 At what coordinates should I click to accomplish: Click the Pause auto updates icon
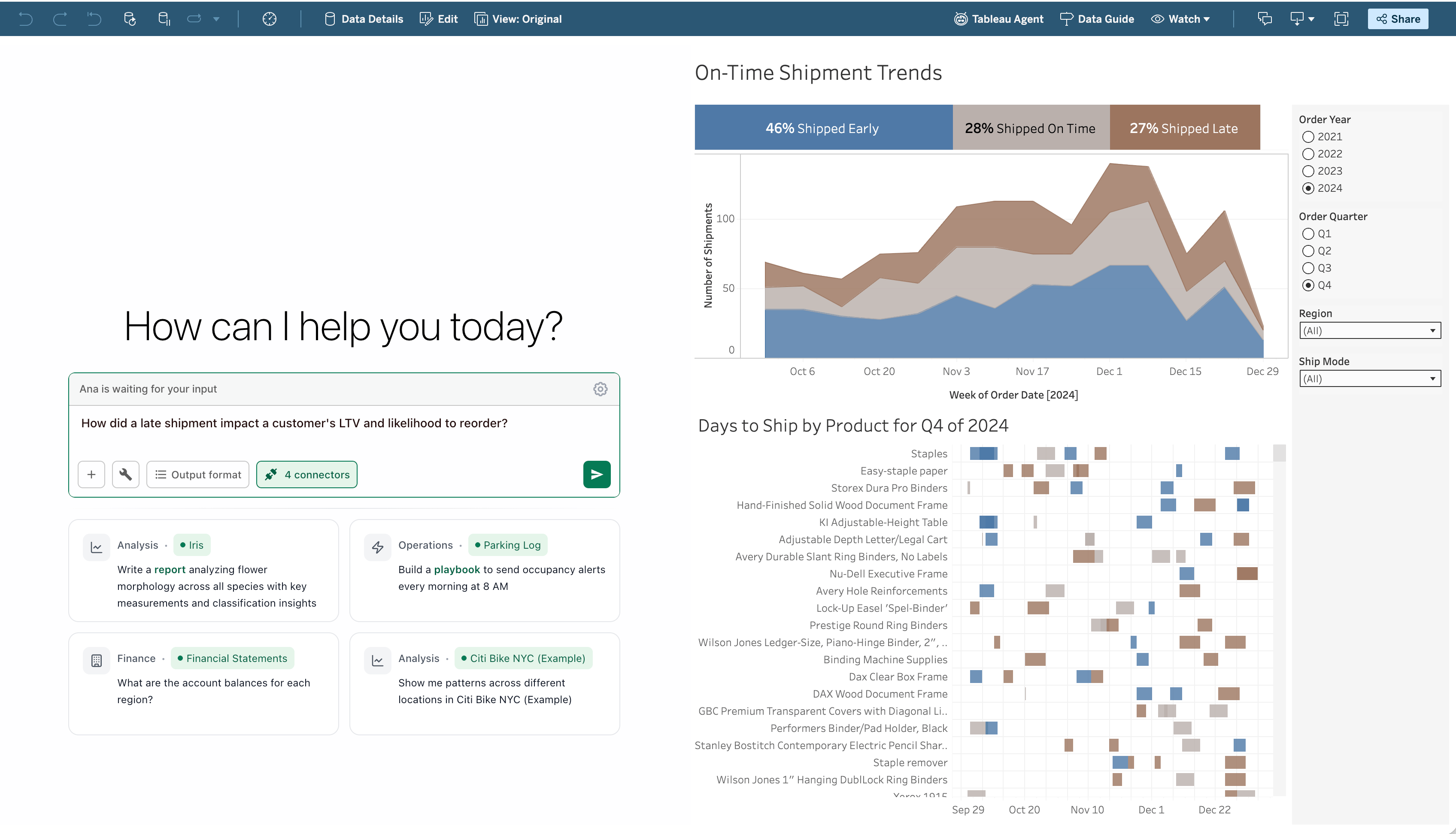tap(164, 19)
